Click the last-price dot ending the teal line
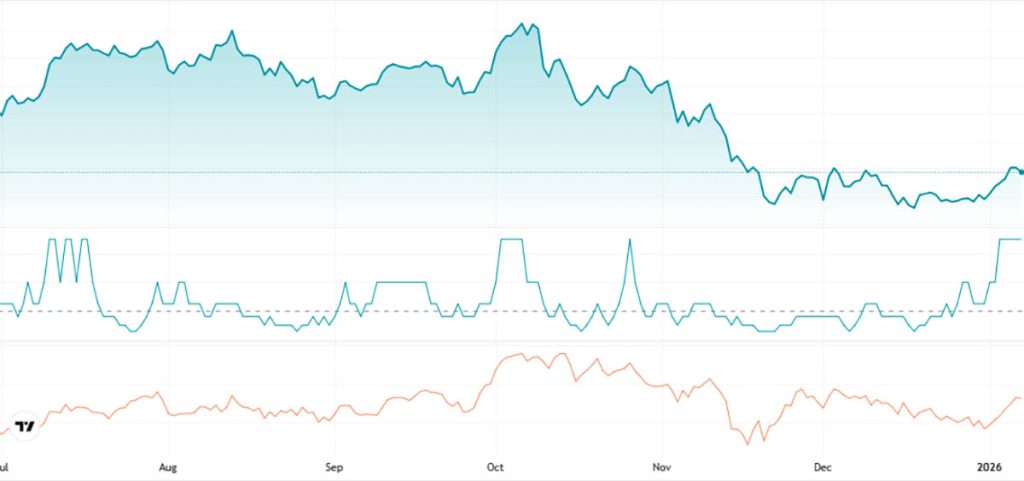Viewport: 1024px width, 481px height. click(1020, 172)
